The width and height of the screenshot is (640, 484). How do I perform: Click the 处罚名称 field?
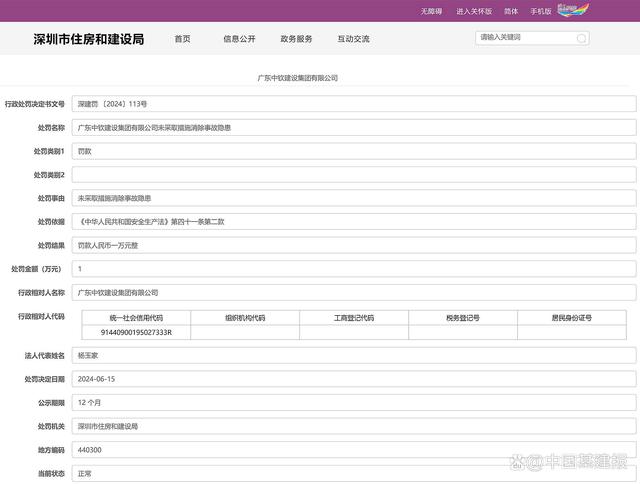(x=354, y=127)
